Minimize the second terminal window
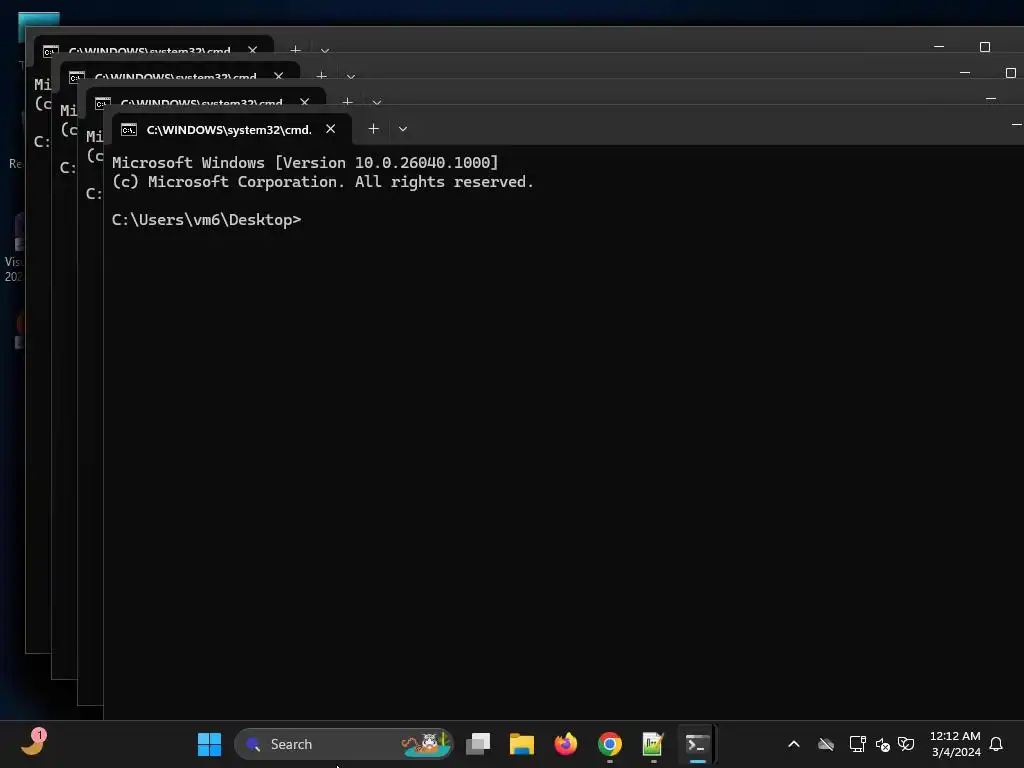 (991, 99)
